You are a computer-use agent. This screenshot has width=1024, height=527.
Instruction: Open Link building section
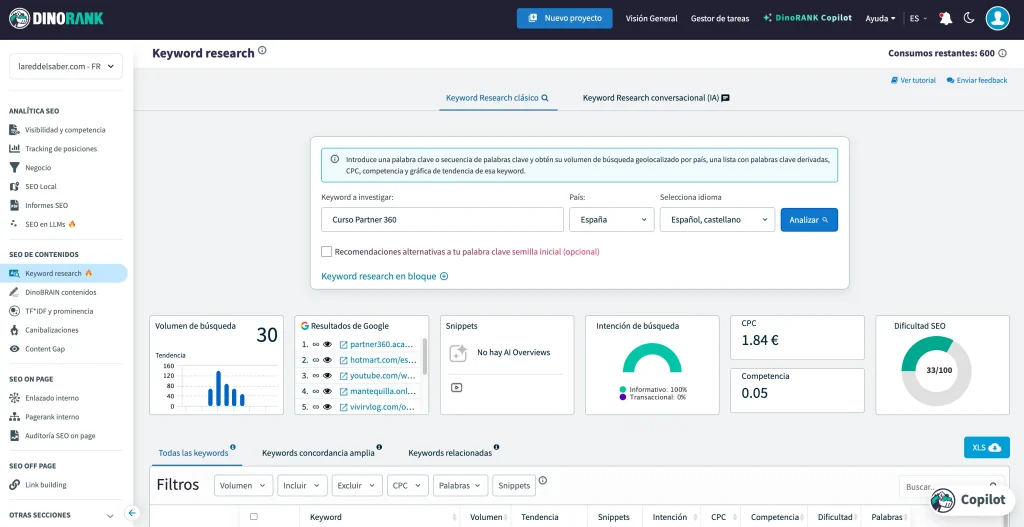(x=46, y=485)
